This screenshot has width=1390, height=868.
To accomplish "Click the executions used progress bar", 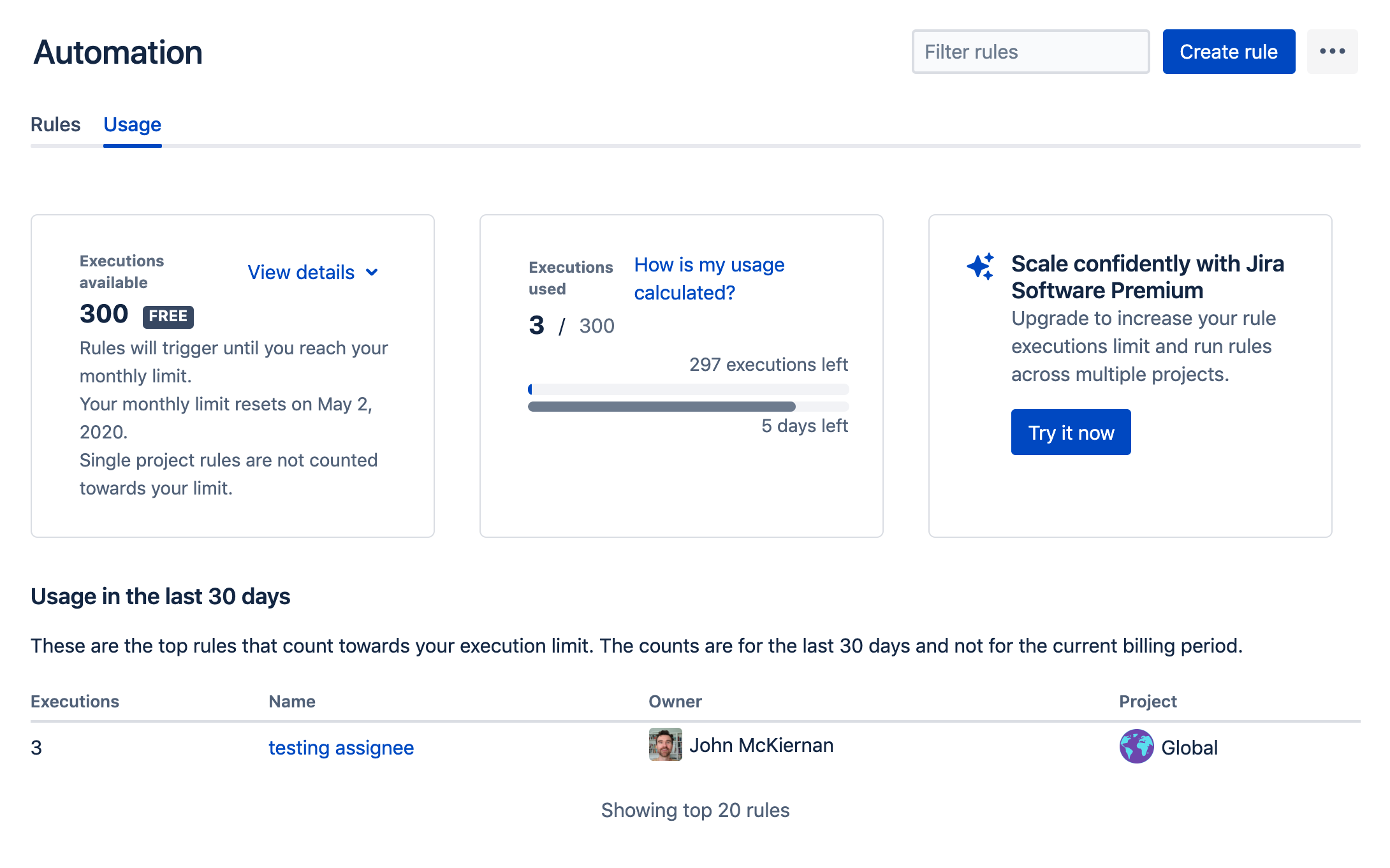I will 688,389.
